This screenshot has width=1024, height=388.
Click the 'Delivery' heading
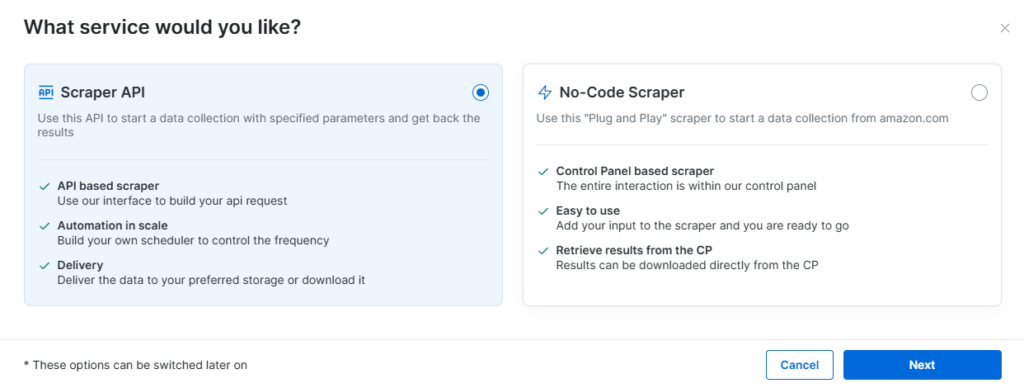80,265
